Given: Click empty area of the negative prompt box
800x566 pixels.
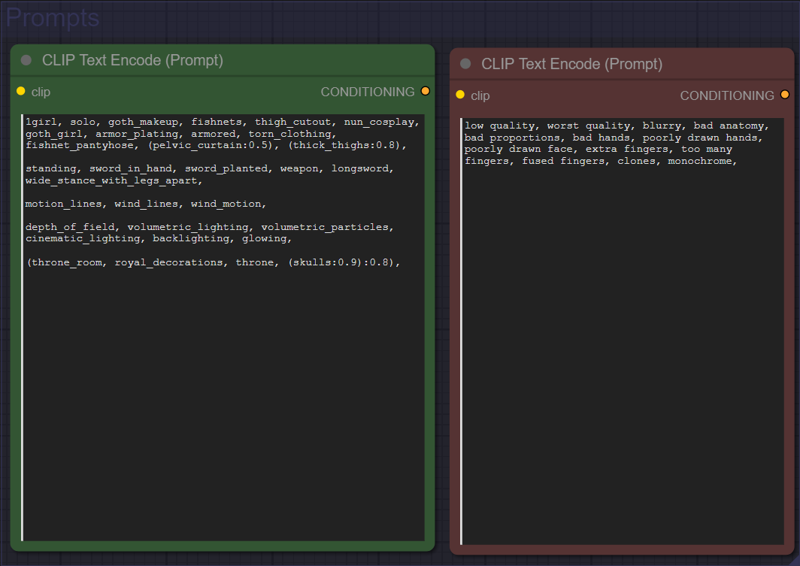Looking at the screenshot, I should pos(620,350).
